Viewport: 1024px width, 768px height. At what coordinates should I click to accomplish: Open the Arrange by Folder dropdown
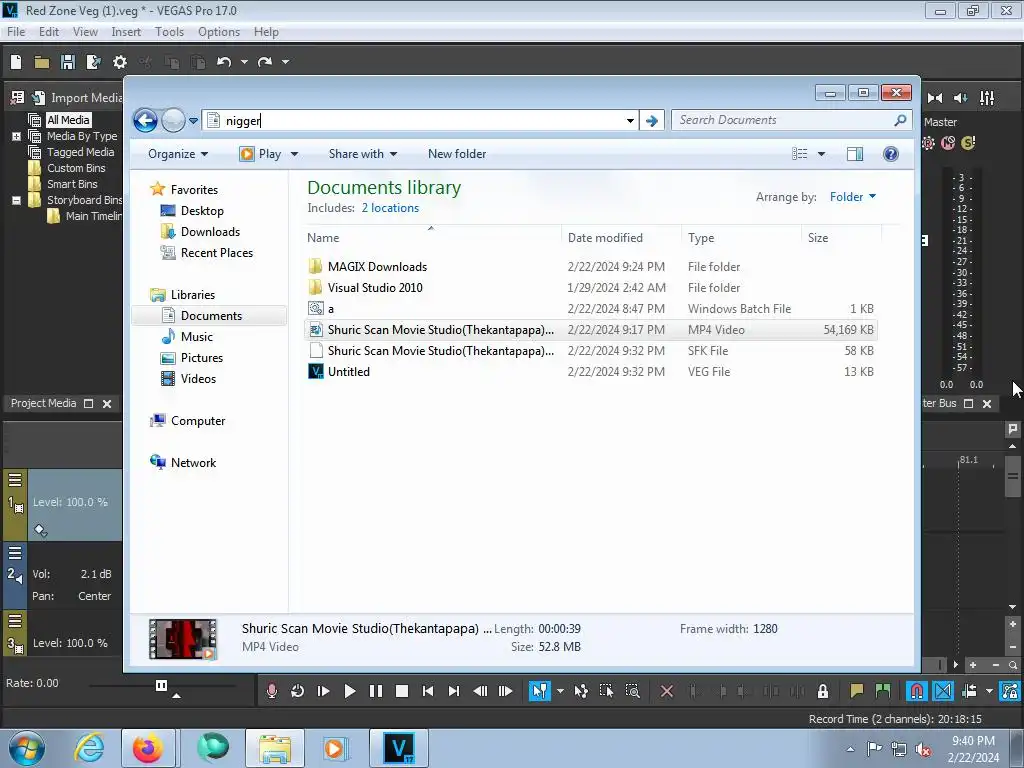(x=853, y=197)
